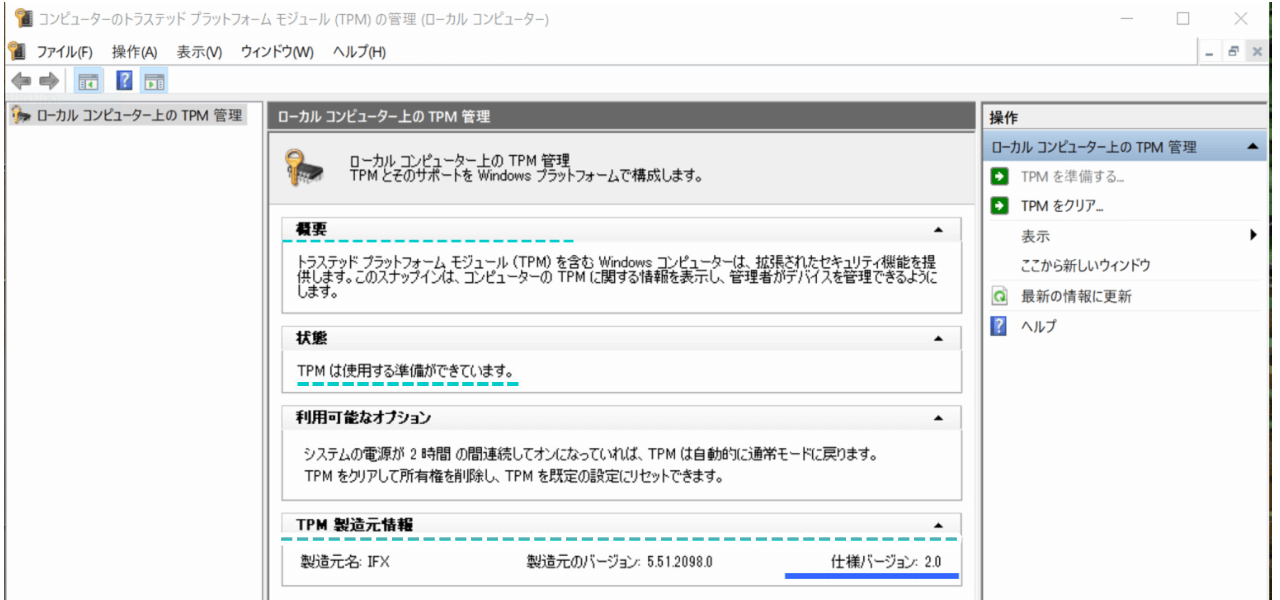Click 最新の情報に更新 action
Image resolution: width=1280 pixels, height=600 pixels.
click(x=1077, y=296)
